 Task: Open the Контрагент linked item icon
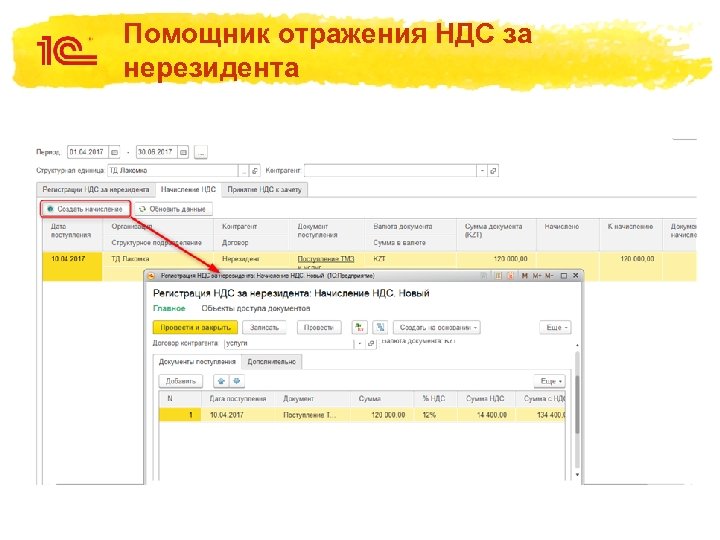(x=493, y=171)
